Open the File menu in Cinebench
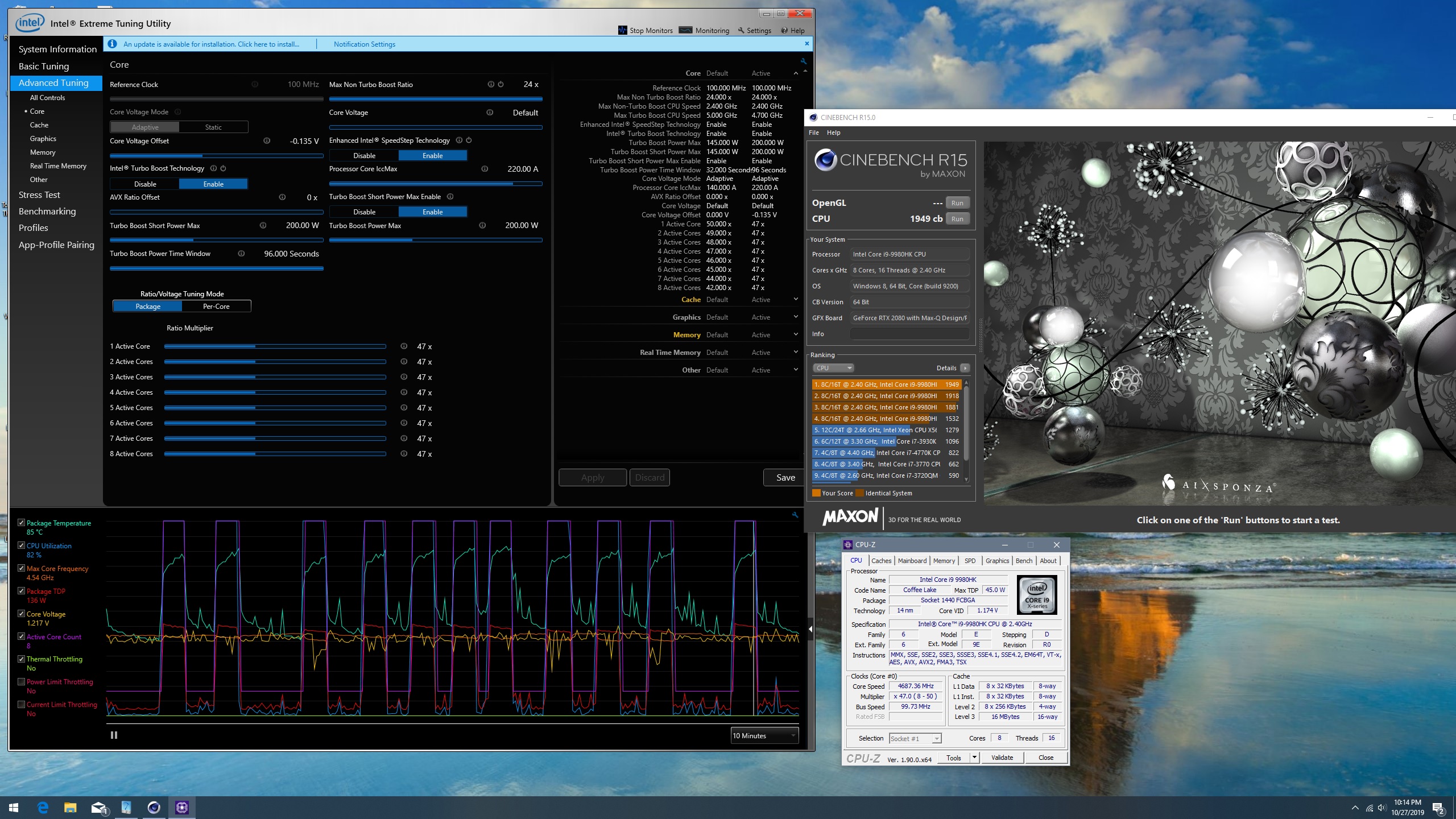1456x819 pixels. click(x=814, y=133)
